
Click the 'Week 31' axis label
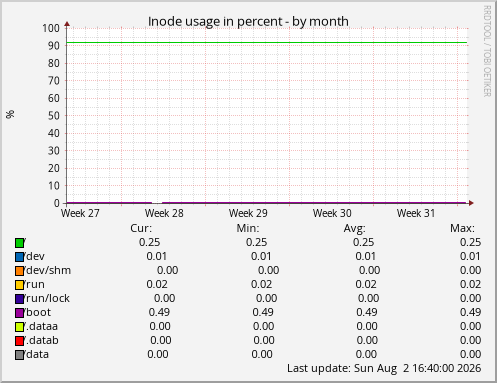click(x=416, y=213)
